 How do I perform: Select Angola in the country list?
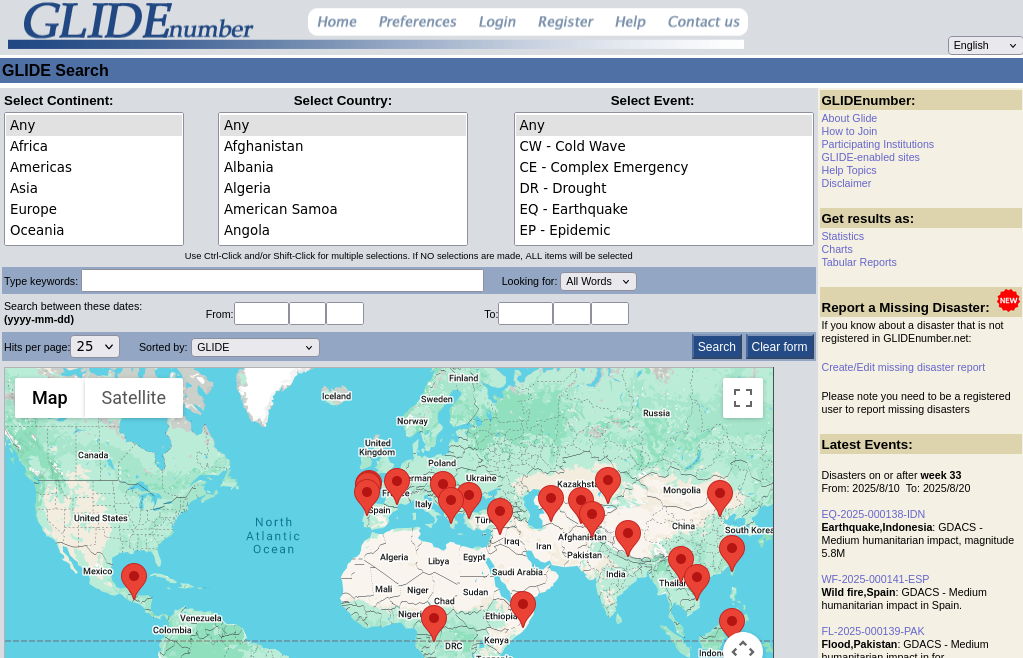pyautogui.click(x=343, y=230)
